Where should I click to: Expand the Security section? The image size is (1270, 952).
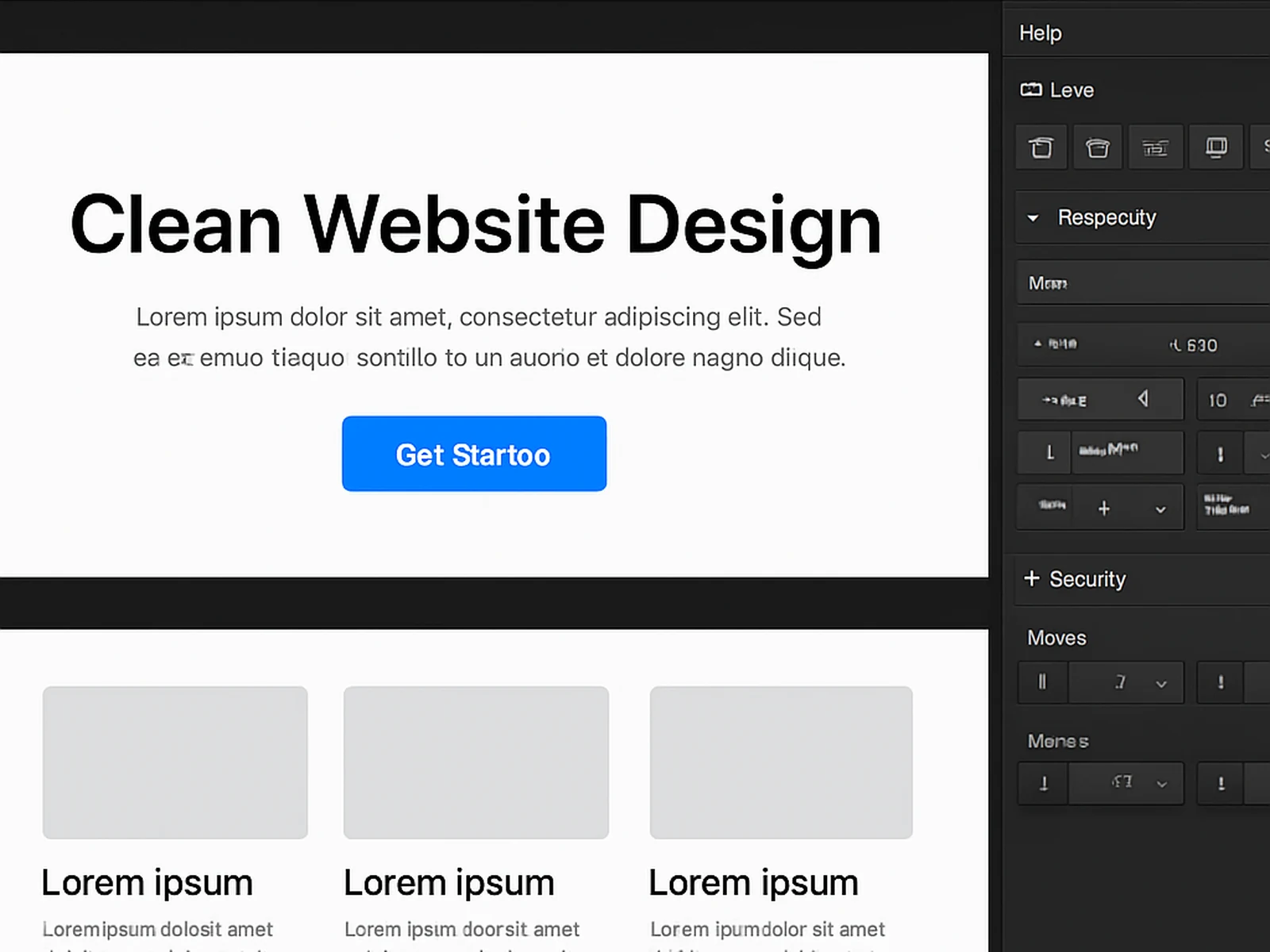point(1032,578)
